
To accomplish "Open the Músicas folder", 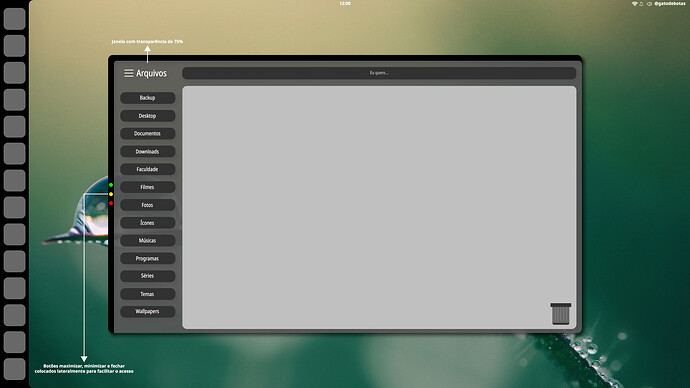I will click(x=147, y=241).
